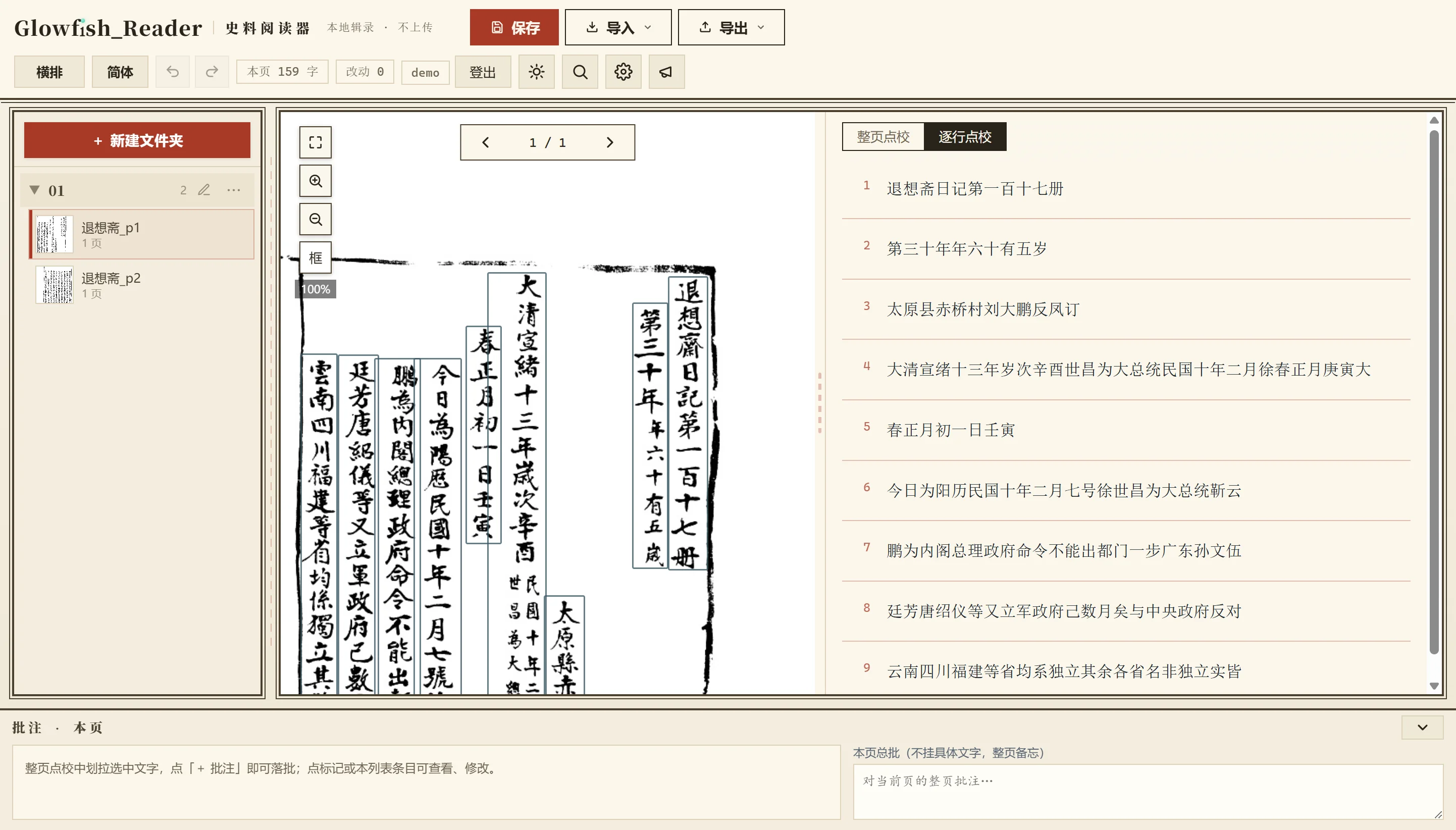Undo the last change
The width and height of the screenshot is (1456, 830).
point(173,72)
